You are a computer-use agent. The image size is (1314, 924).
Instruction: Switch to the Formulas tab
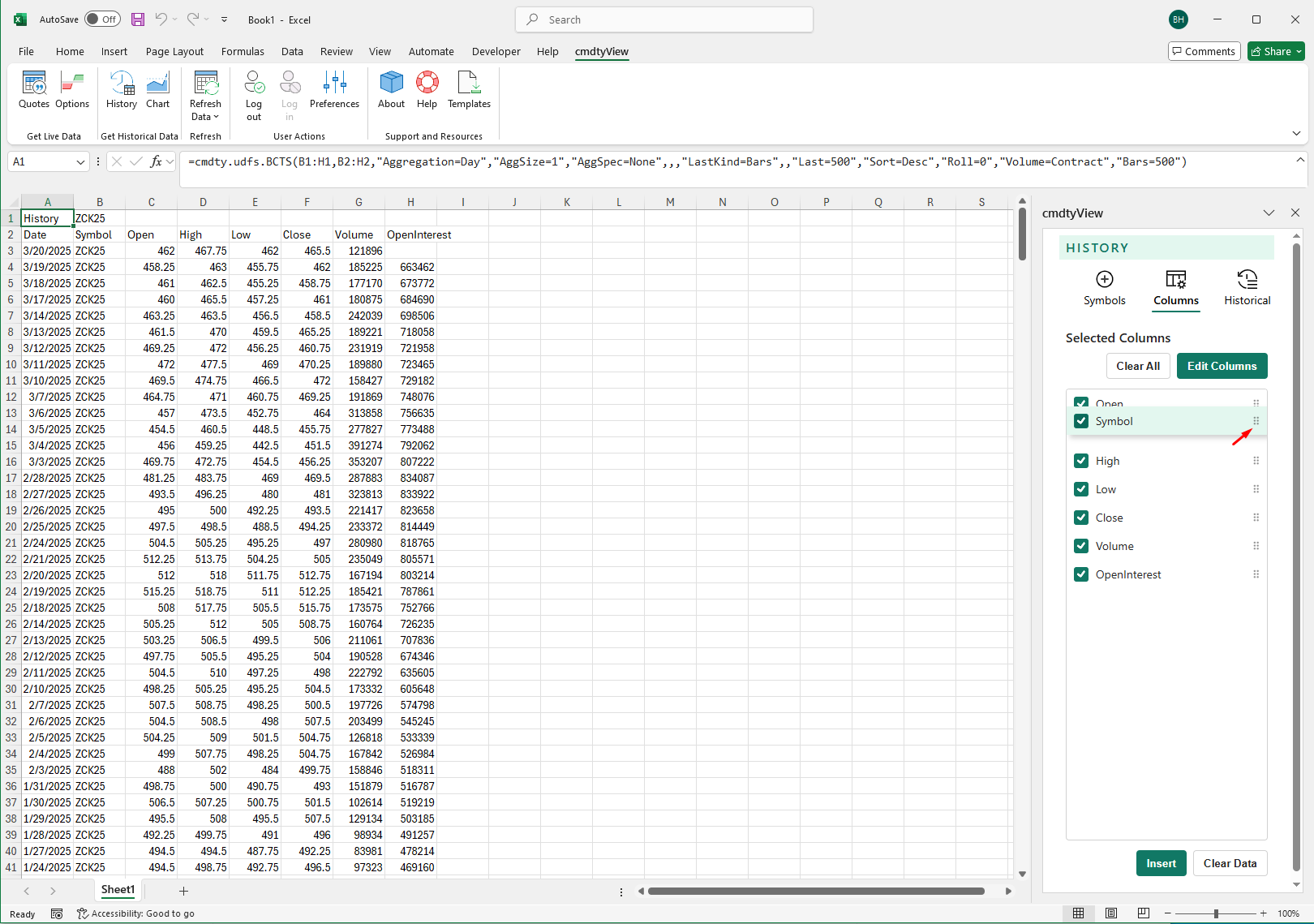[x=243, y=51]
